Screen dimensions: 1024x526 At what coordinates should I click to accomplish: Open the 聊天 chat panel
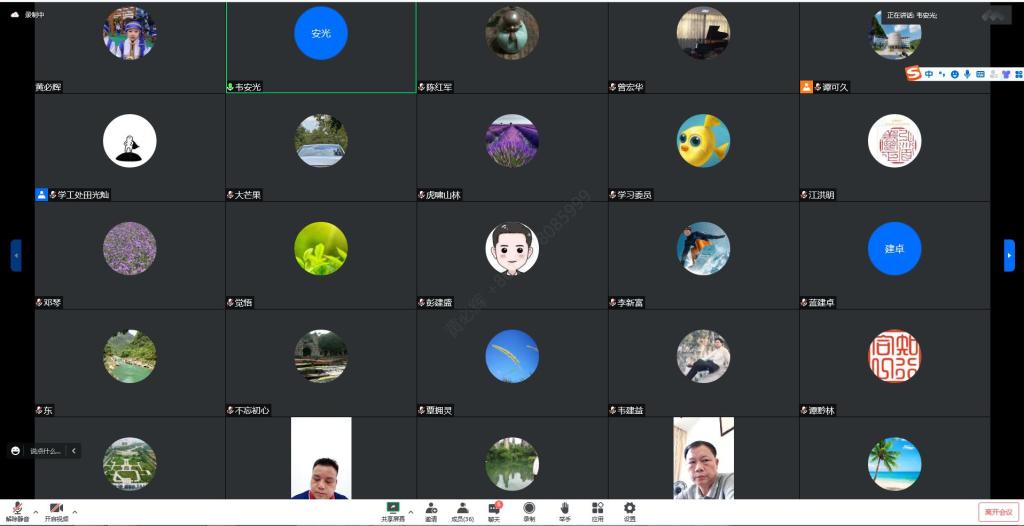[x=494, y=511]
